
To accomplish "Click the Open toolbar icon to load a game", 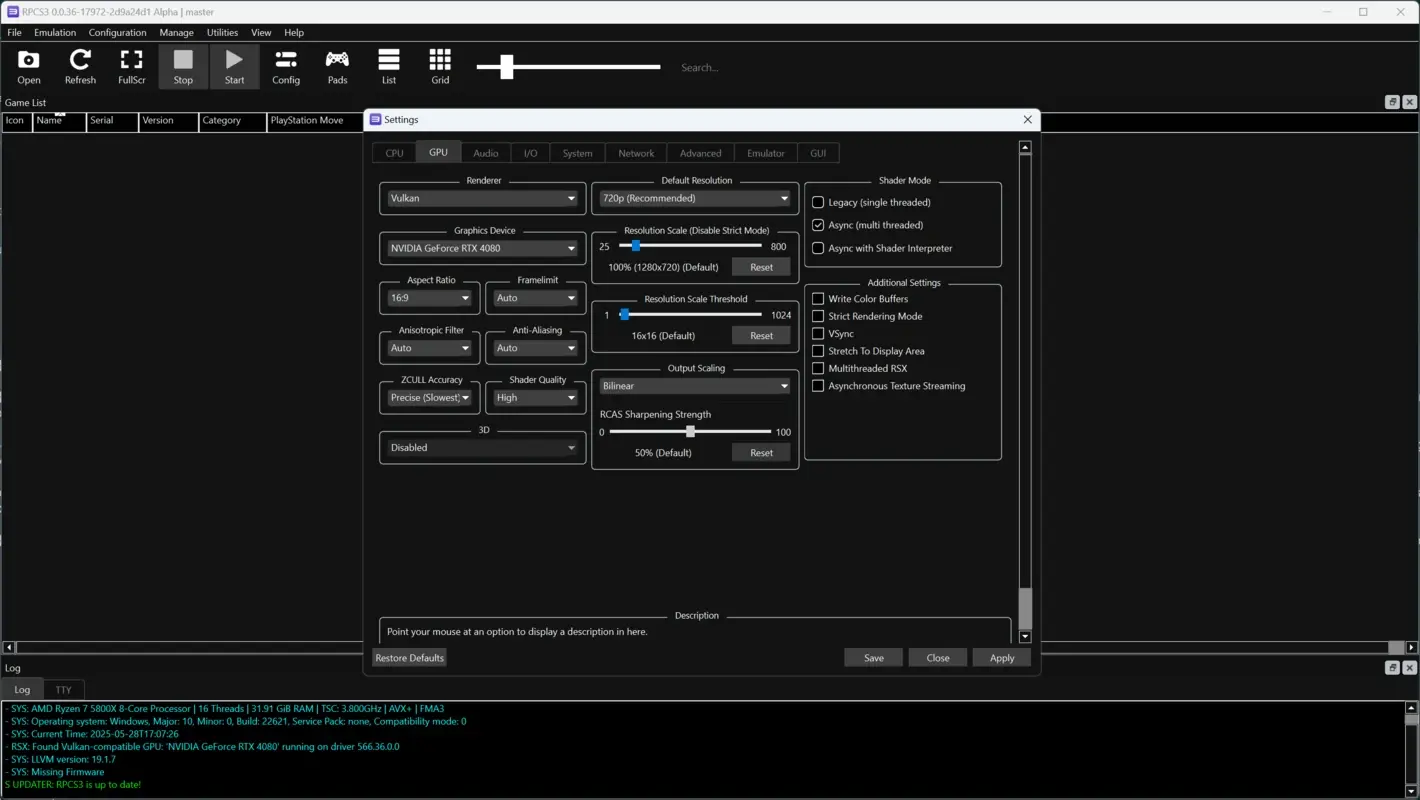I will pyautogui.click(x=28, y=66).
